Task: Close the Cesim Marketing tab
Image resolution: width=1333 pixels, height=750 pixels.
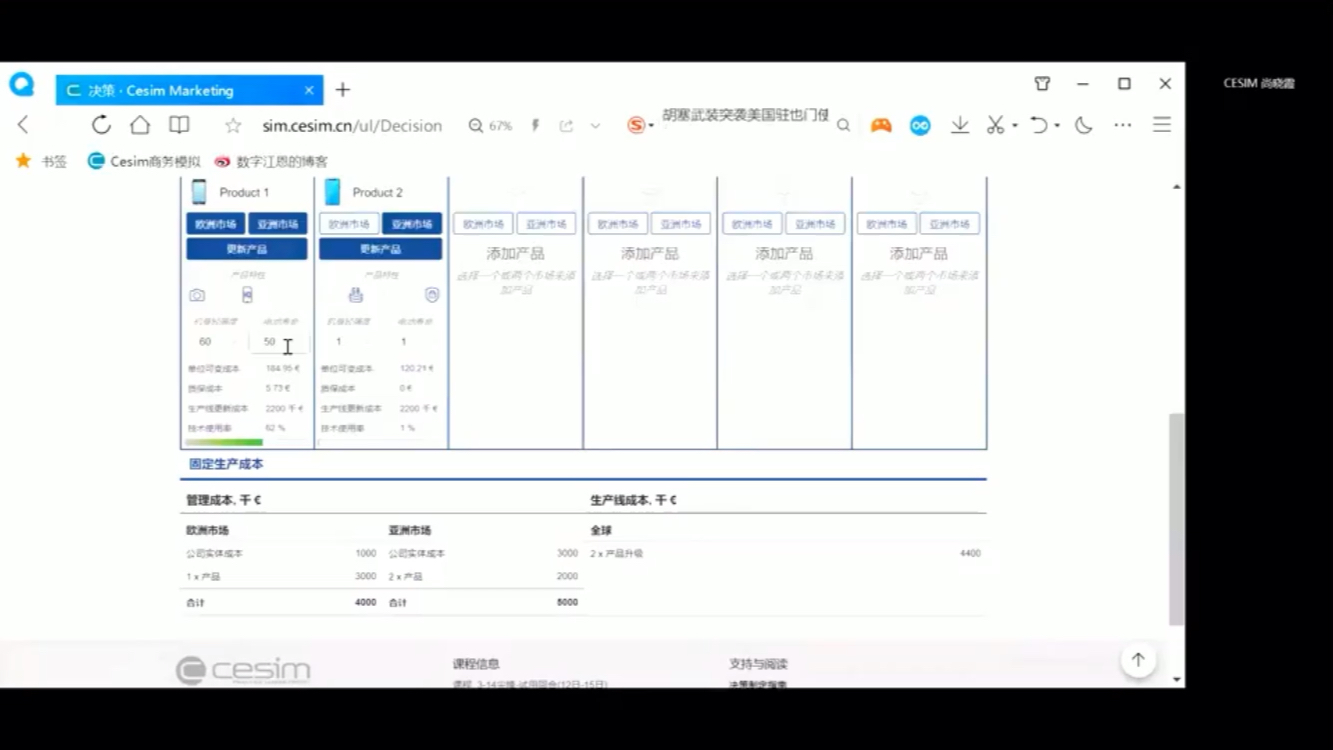Action: pos(309,90)
